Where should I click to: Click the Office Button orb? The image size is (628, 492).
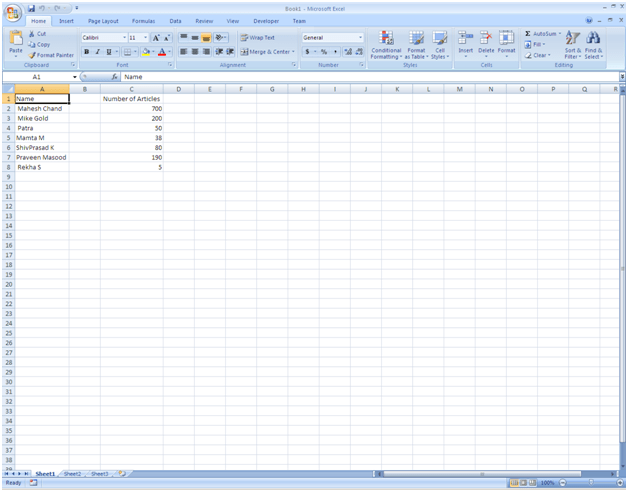(13, 12)
